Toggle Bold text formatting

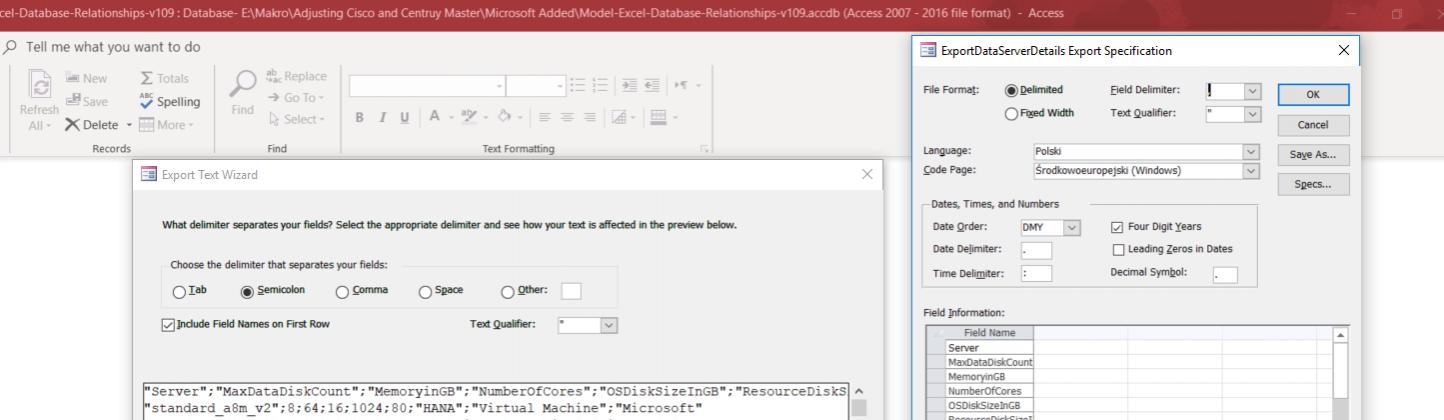360,118
